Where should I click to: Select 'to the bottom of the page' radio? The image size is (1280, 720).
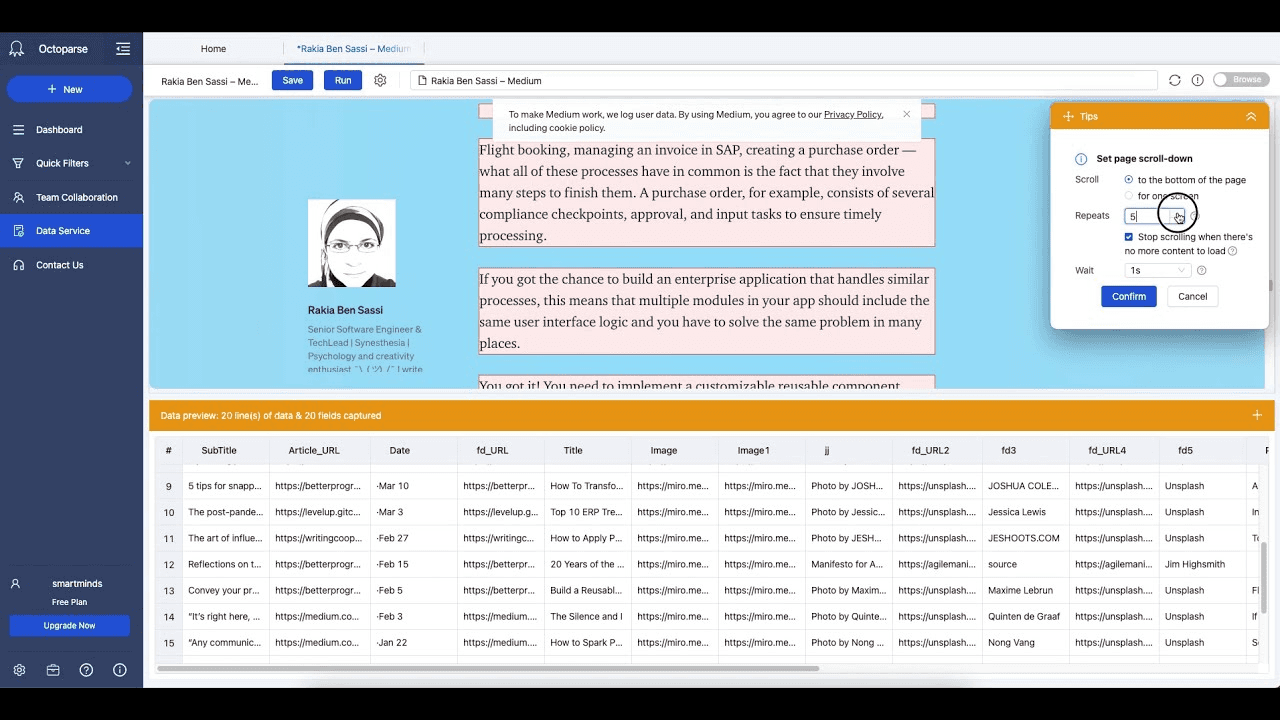1129,180
